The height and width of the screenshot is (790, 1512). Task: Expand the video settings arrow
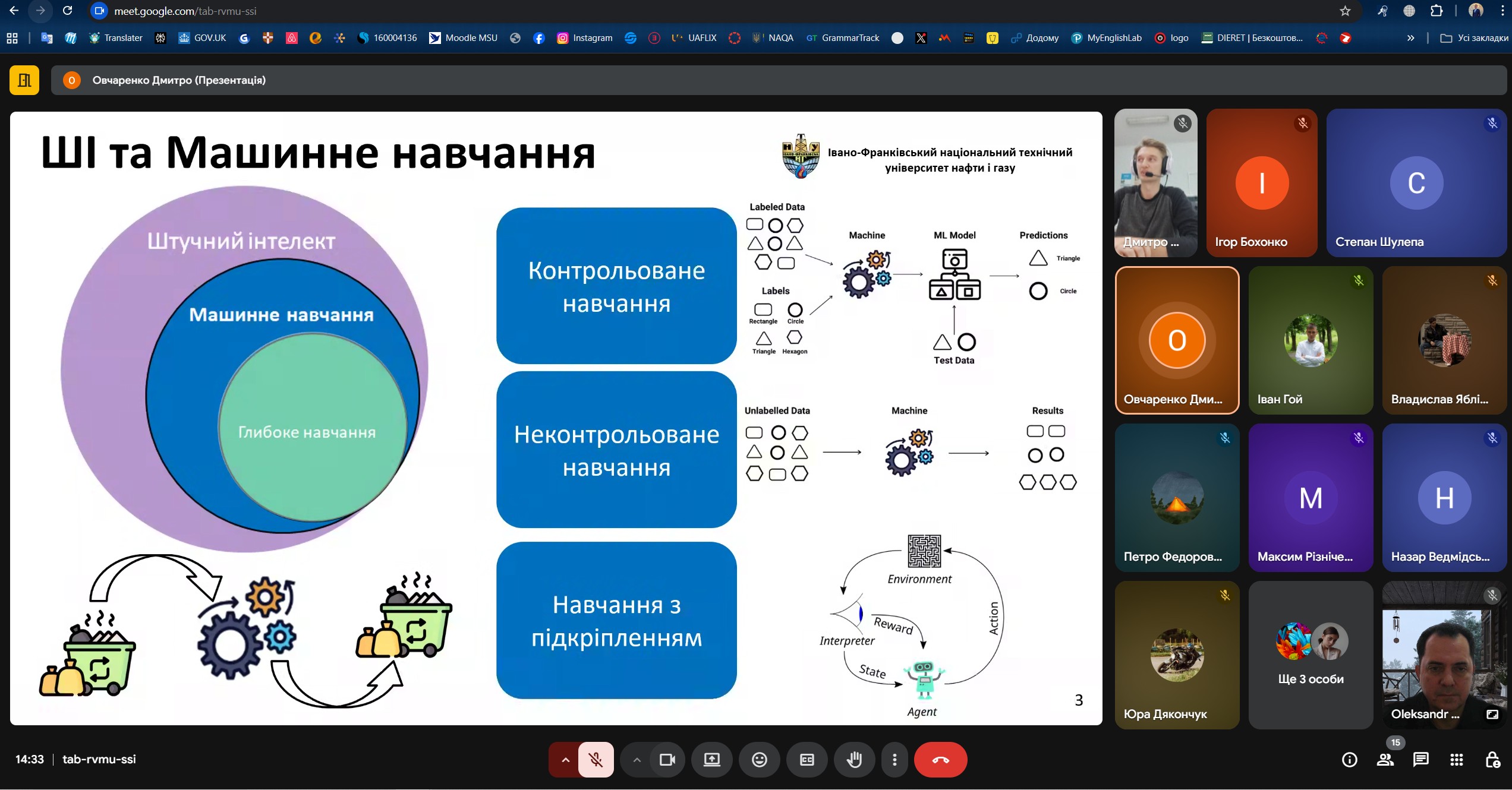tap(637, 760)
